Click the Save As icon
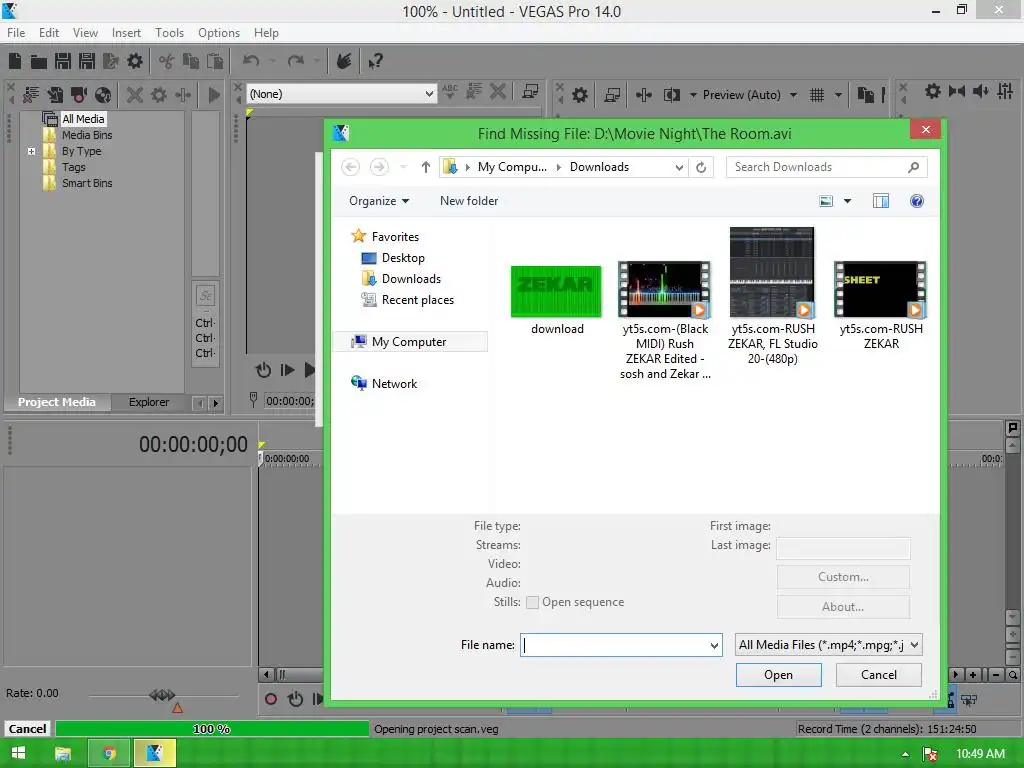Image resolution: width=1024 pixels, height=768 pixels. click(87, 61)
